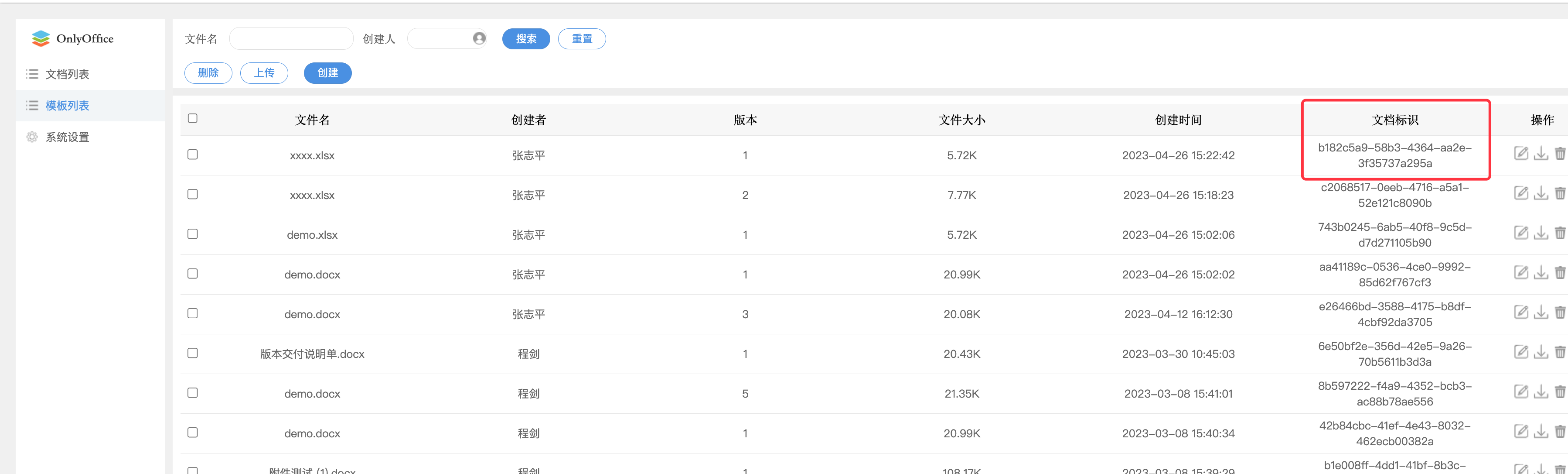Focus the 文件名 search input field
The height and width of the screenshot is (474, 1568).
click(291, 39)
